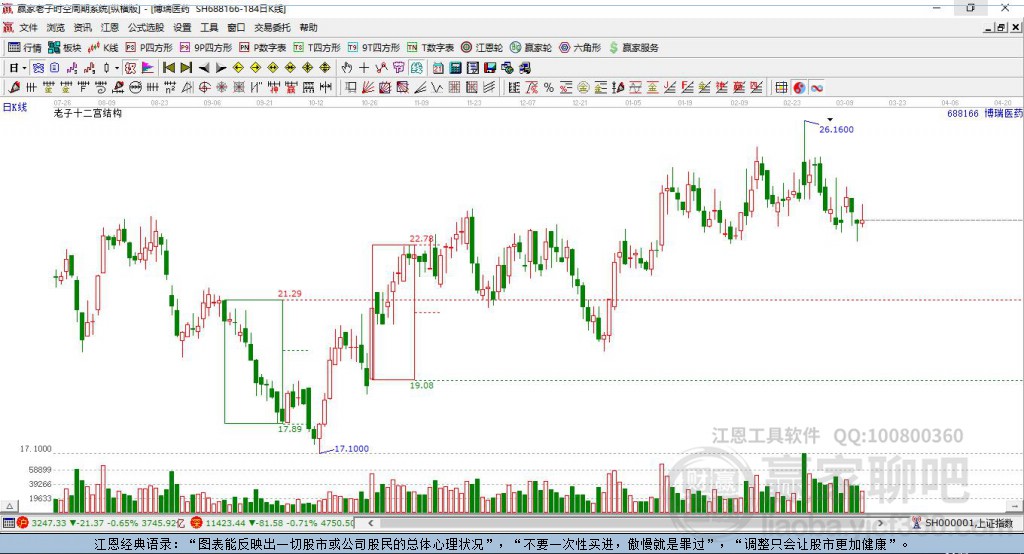Image resolution: width=1024 pixels, height=554 pixels.
Task: Open the 浏览 menu
Action: click(56, 27)
